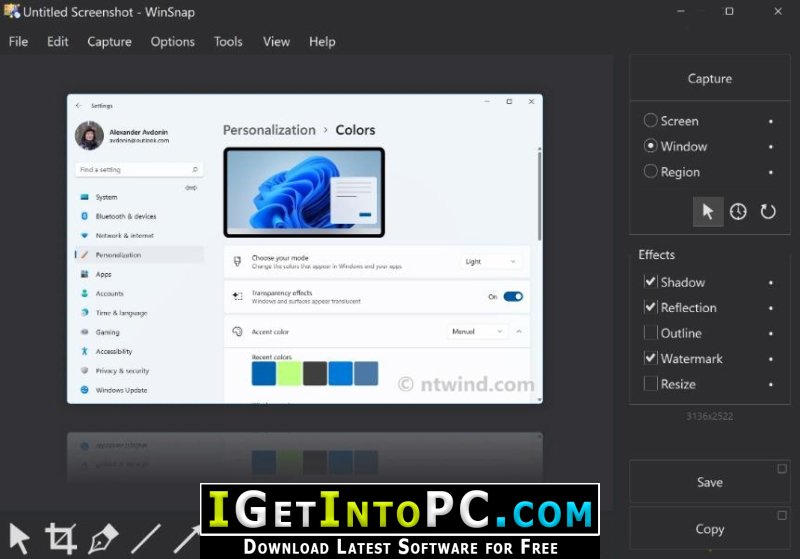Disable the Shadow effect checkbox
The width and height of the screenshot is (800, 559).
point(651,283)
